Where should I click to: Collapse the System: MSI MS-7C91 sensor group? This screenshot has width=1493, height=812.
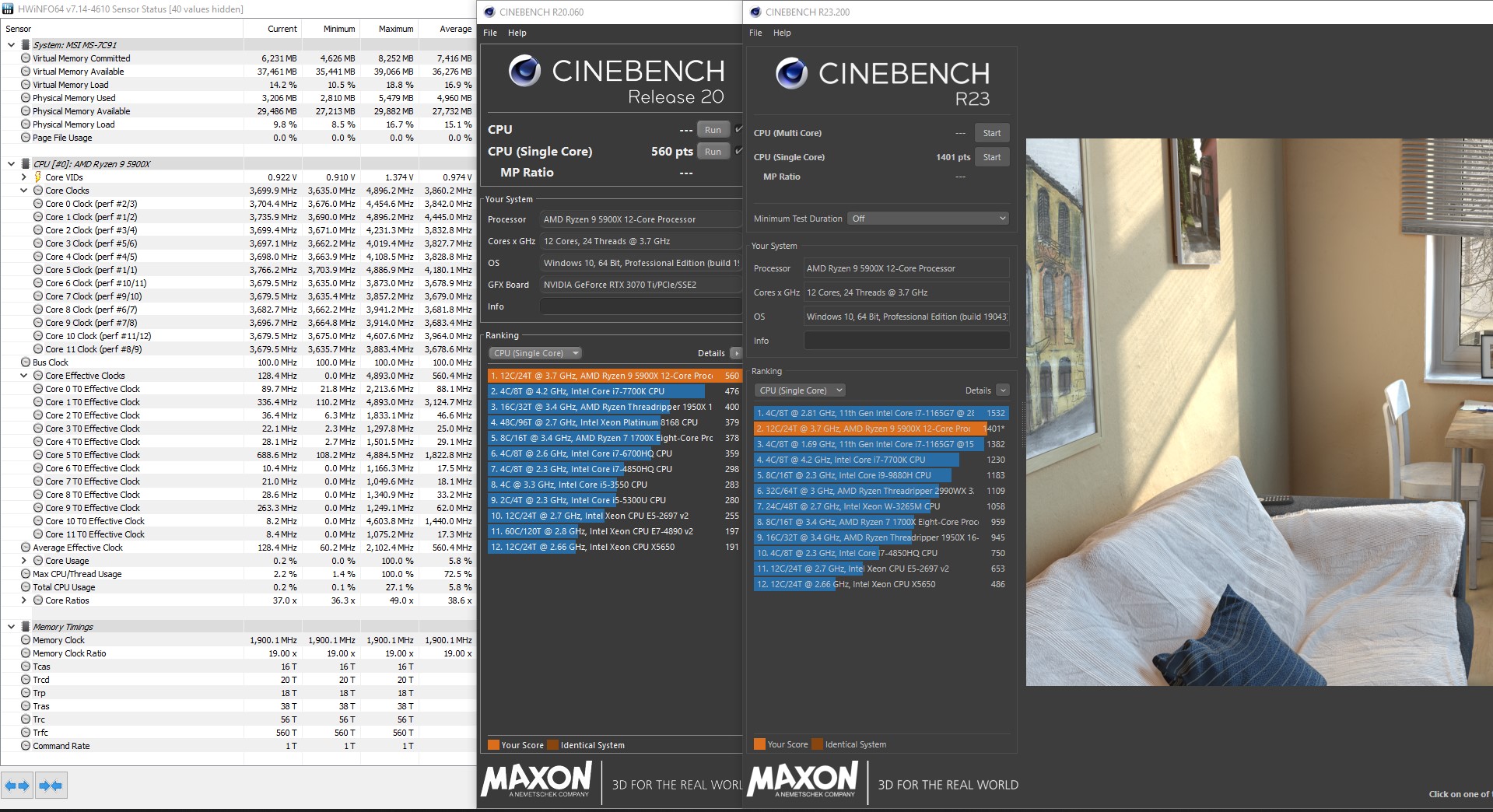coord(12,45)
